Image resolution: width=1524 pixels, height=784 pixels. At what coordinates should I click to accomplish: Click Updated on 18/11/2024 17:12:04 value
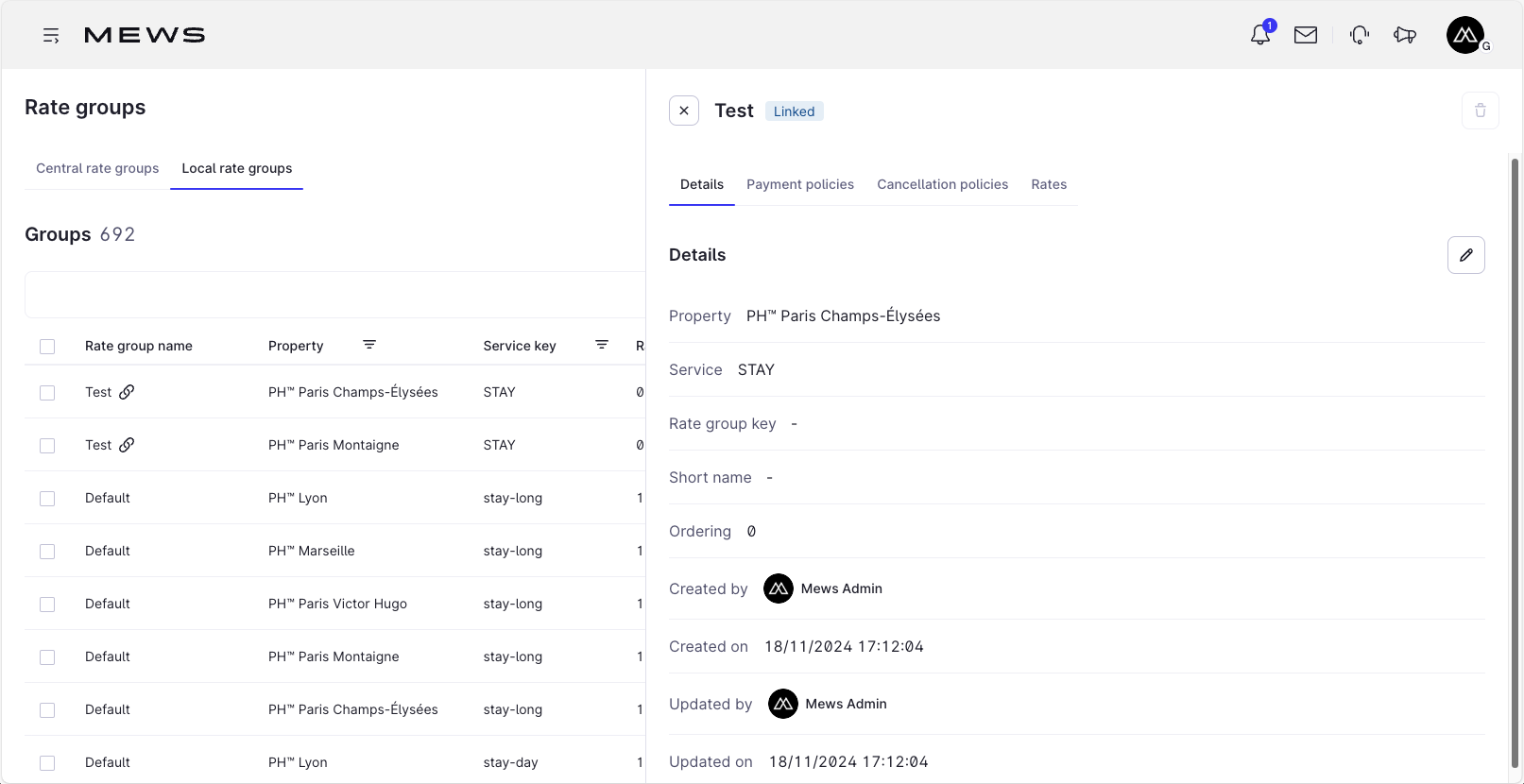pos(848,761)
